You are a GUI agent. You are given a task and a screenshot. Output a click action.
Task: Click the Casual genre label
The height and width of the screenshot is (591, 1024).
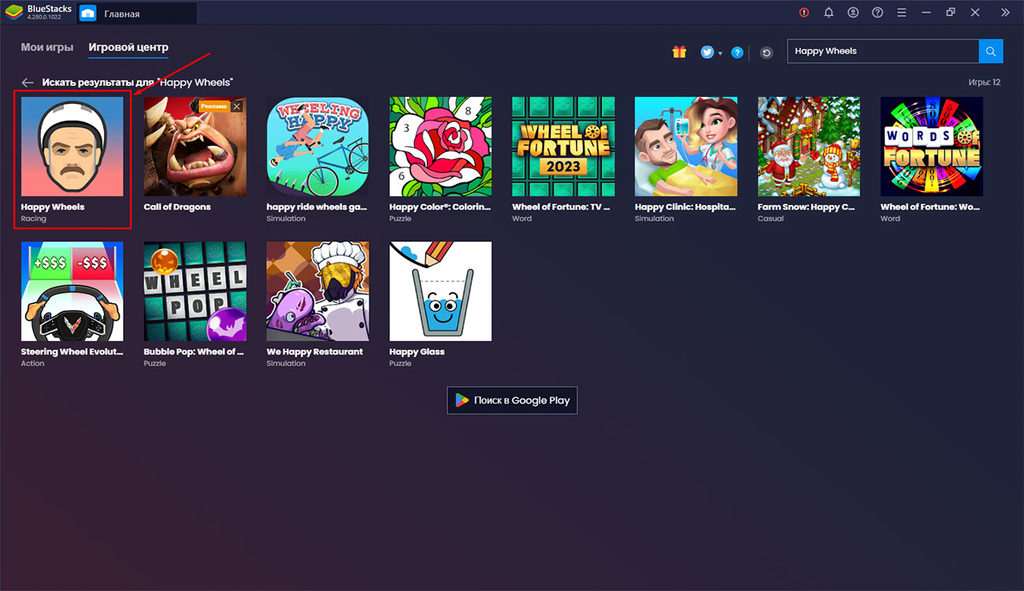[x=771, y=219]
